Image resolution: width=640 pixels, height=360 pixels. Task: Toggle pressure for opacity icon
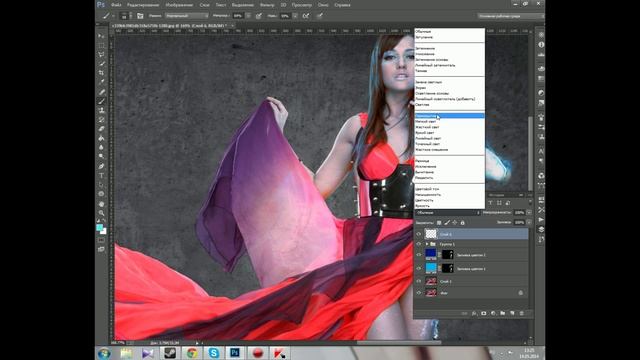pos(258,16)
